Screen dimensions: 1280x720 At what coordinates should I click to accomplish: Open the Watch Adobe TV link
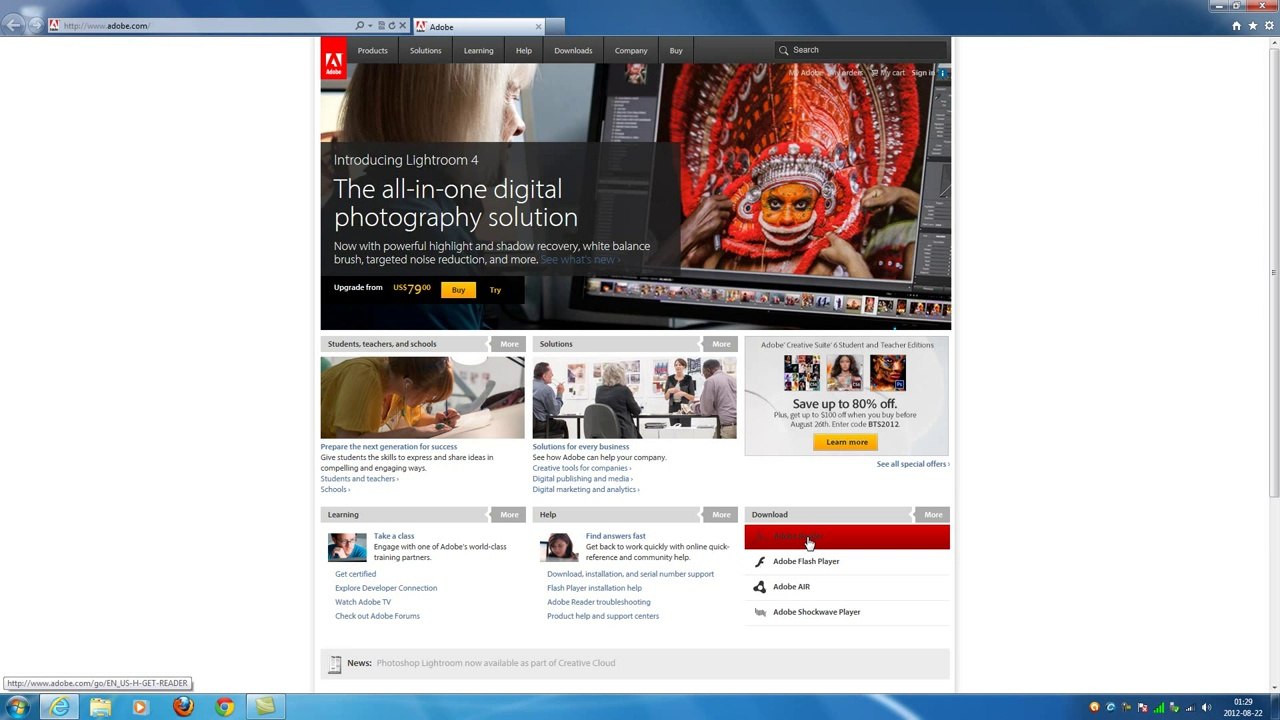[363, 602]
